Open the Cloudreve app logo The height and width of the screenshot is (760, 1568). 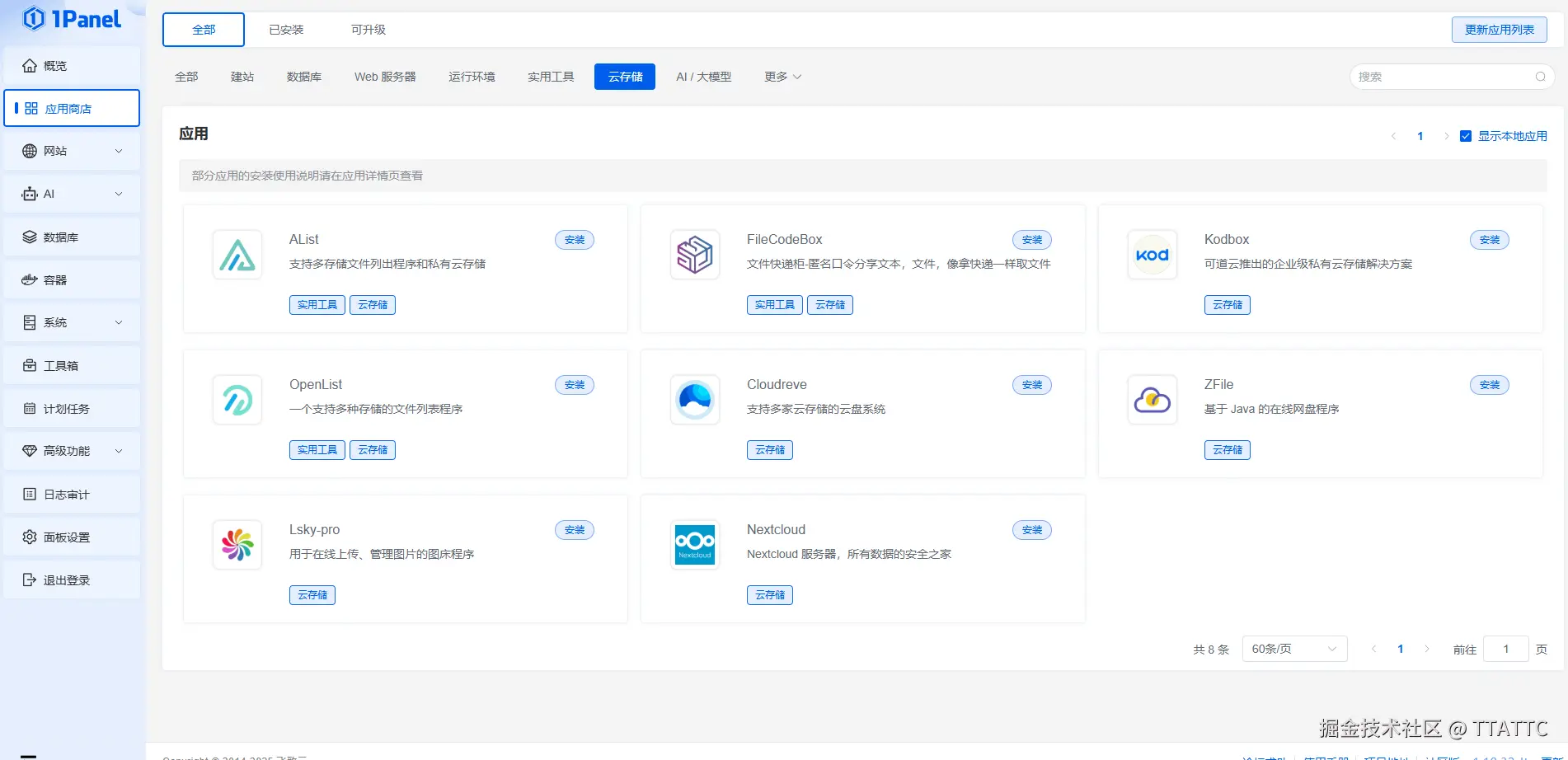coord(695,400)
